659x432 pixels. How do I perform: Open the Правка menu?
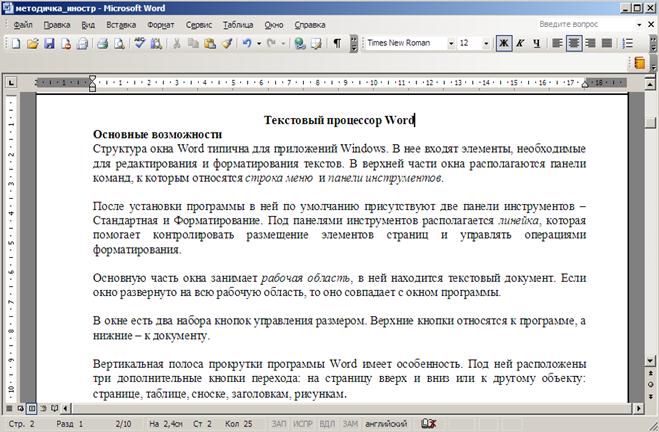coord(57,25)
